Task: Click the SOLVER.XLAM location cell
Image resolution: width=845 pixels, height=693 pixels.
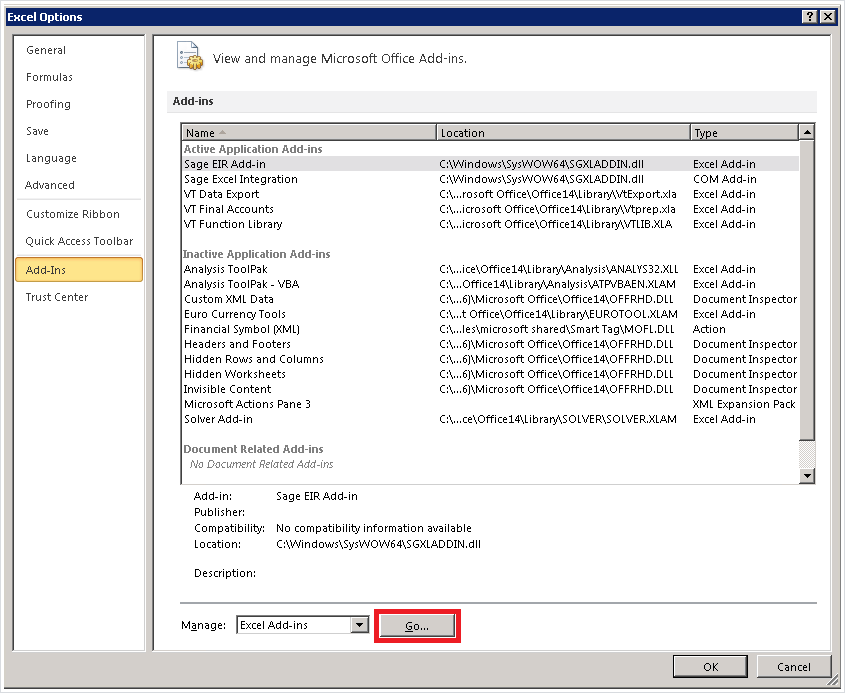Action: (558, 419)
